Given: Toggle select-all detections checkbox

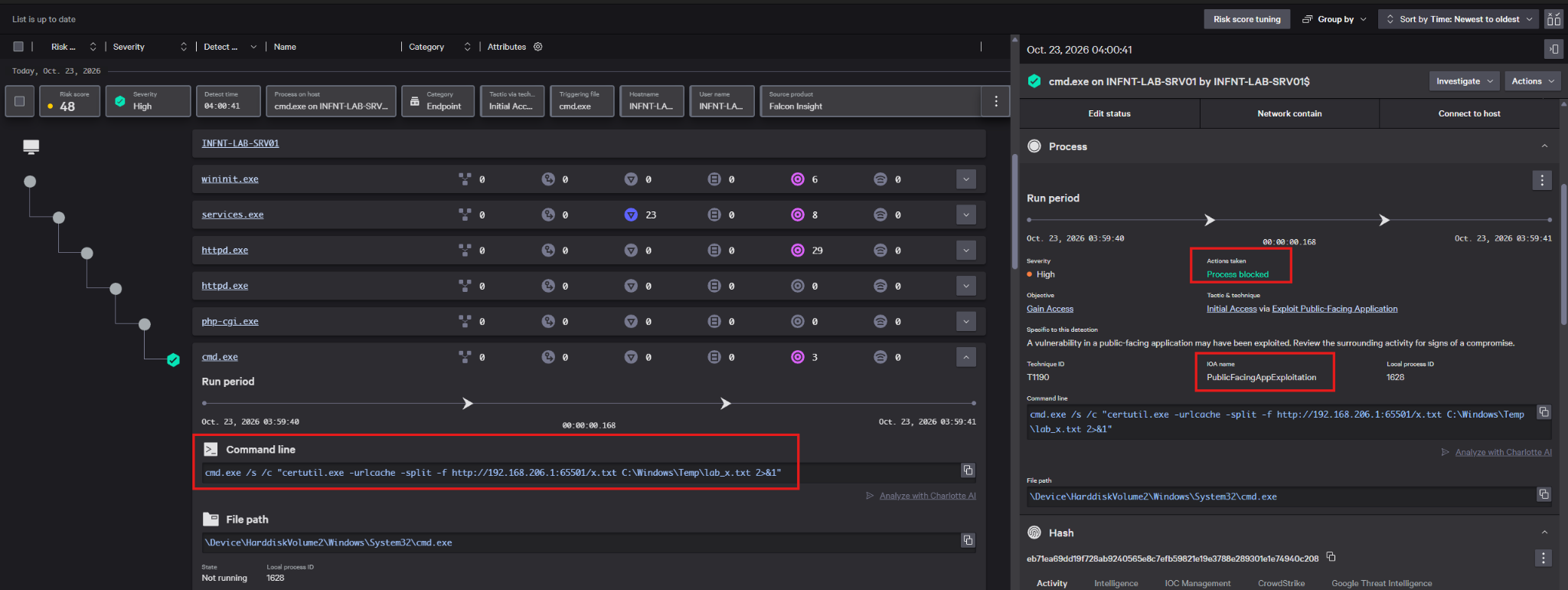Looking at the screenshot, I should coord(18,47).
